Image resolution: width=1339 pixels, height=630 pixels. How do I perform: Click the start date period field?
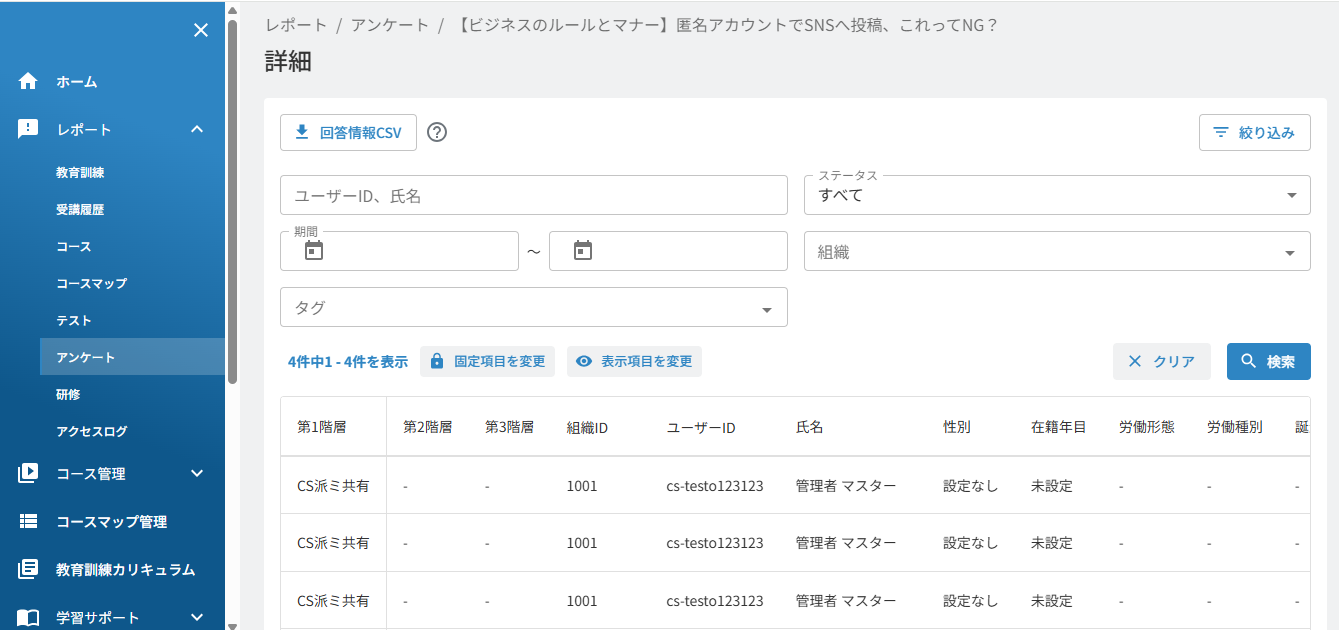[x=399, y=251]
